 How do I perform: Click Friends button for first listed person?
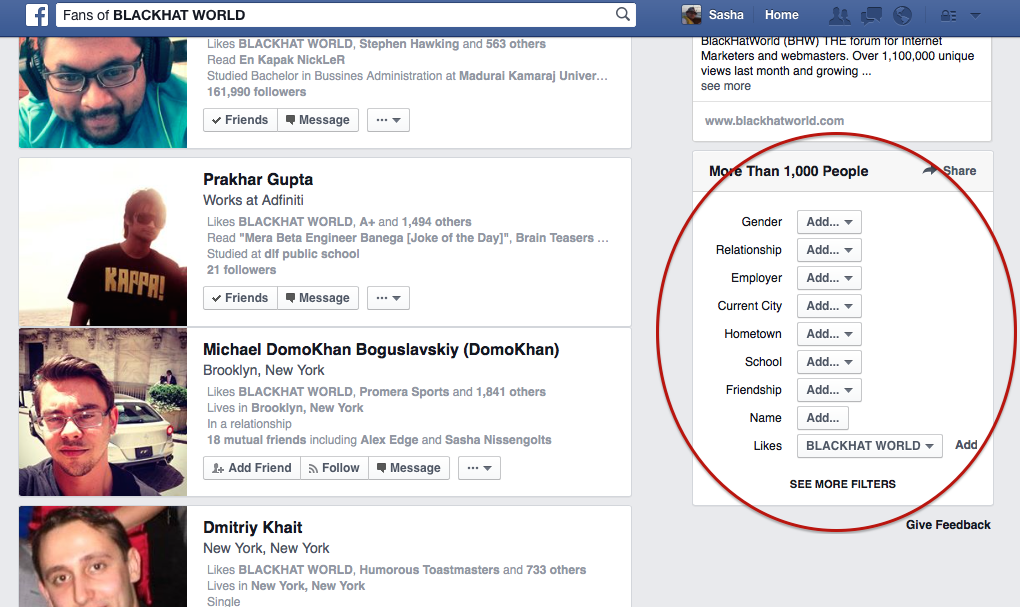(x=240, y=120)
